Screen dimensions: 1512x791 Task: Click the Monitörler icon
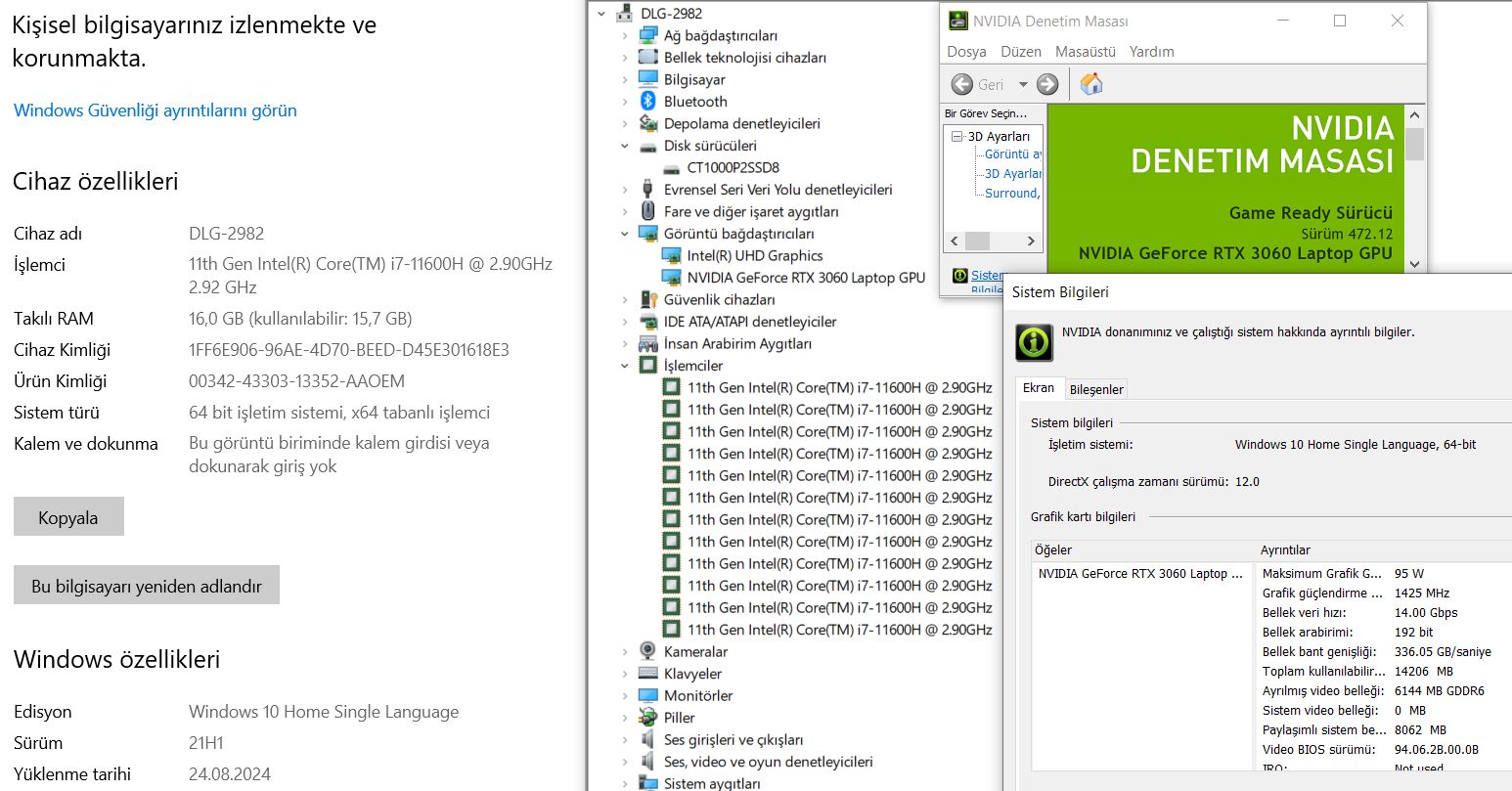(x=647, y=695)
